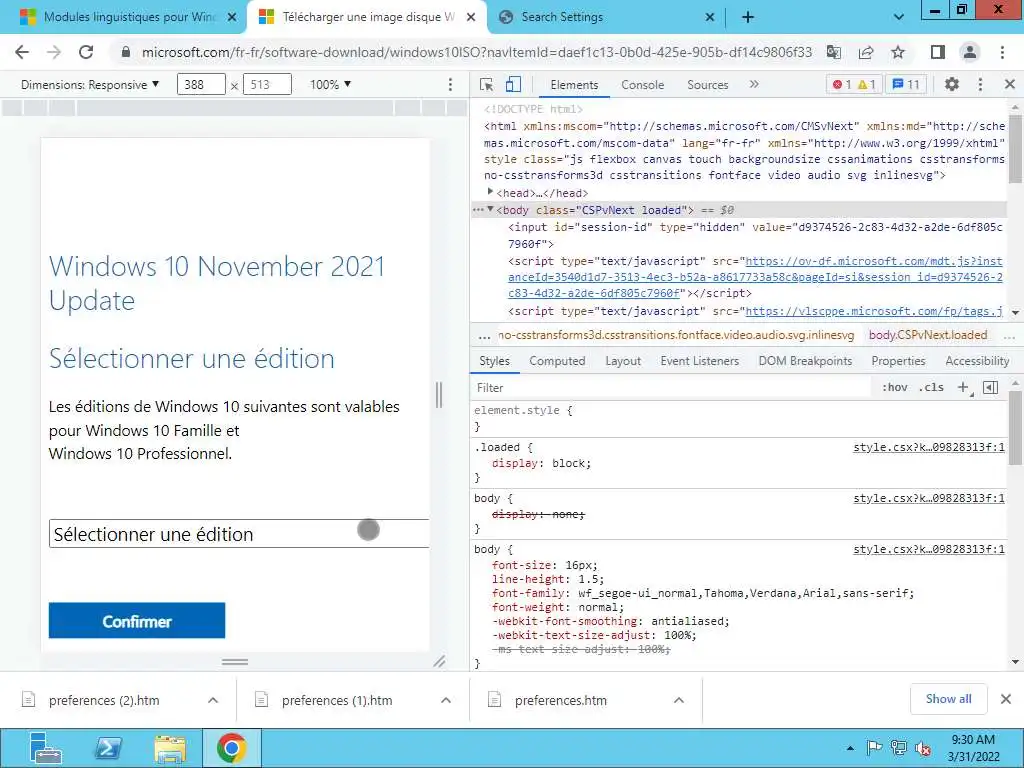The height and width of the screenshot is (768, 1024).
Task: Toggle the device toolbar icon
Action: coord(513,84)
